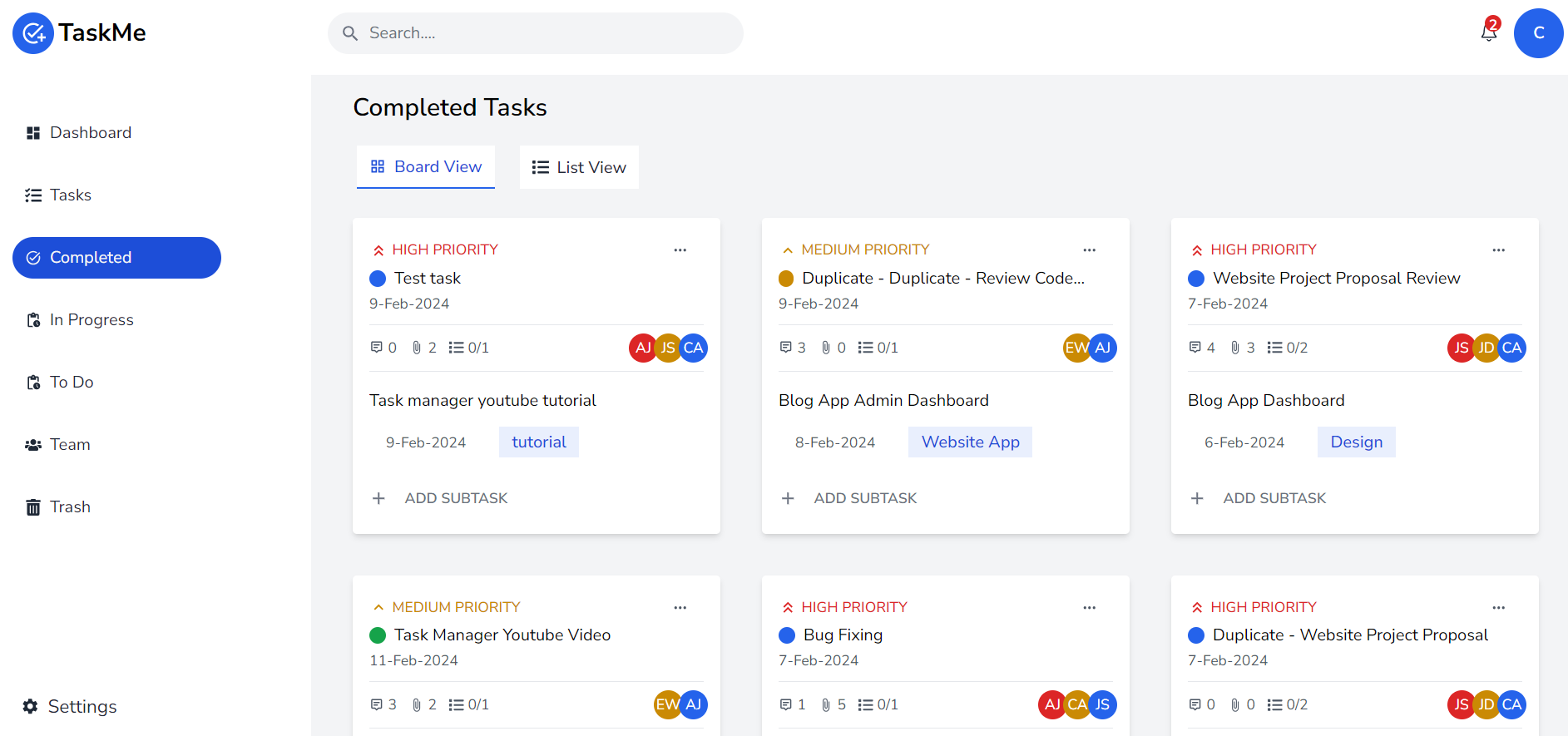
Task: Click subtask list icon on Duplicate - Duplicate - Review Code card
Action: point(865,348)
